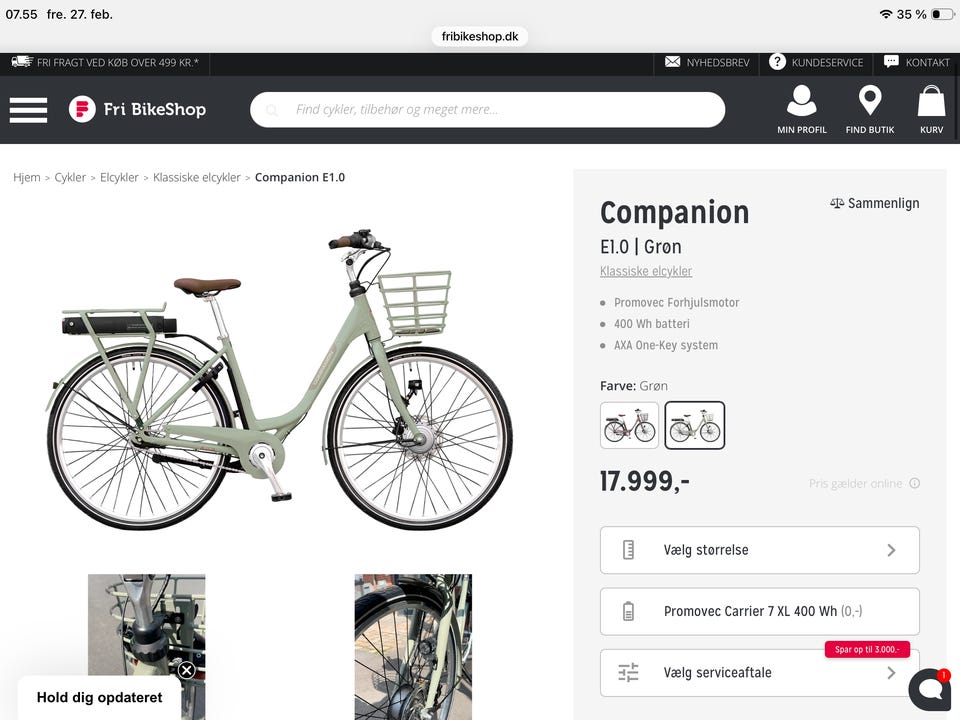This screenshot has height=720, width=960.
Task: Select the white bike color variant
Action: 630,426
